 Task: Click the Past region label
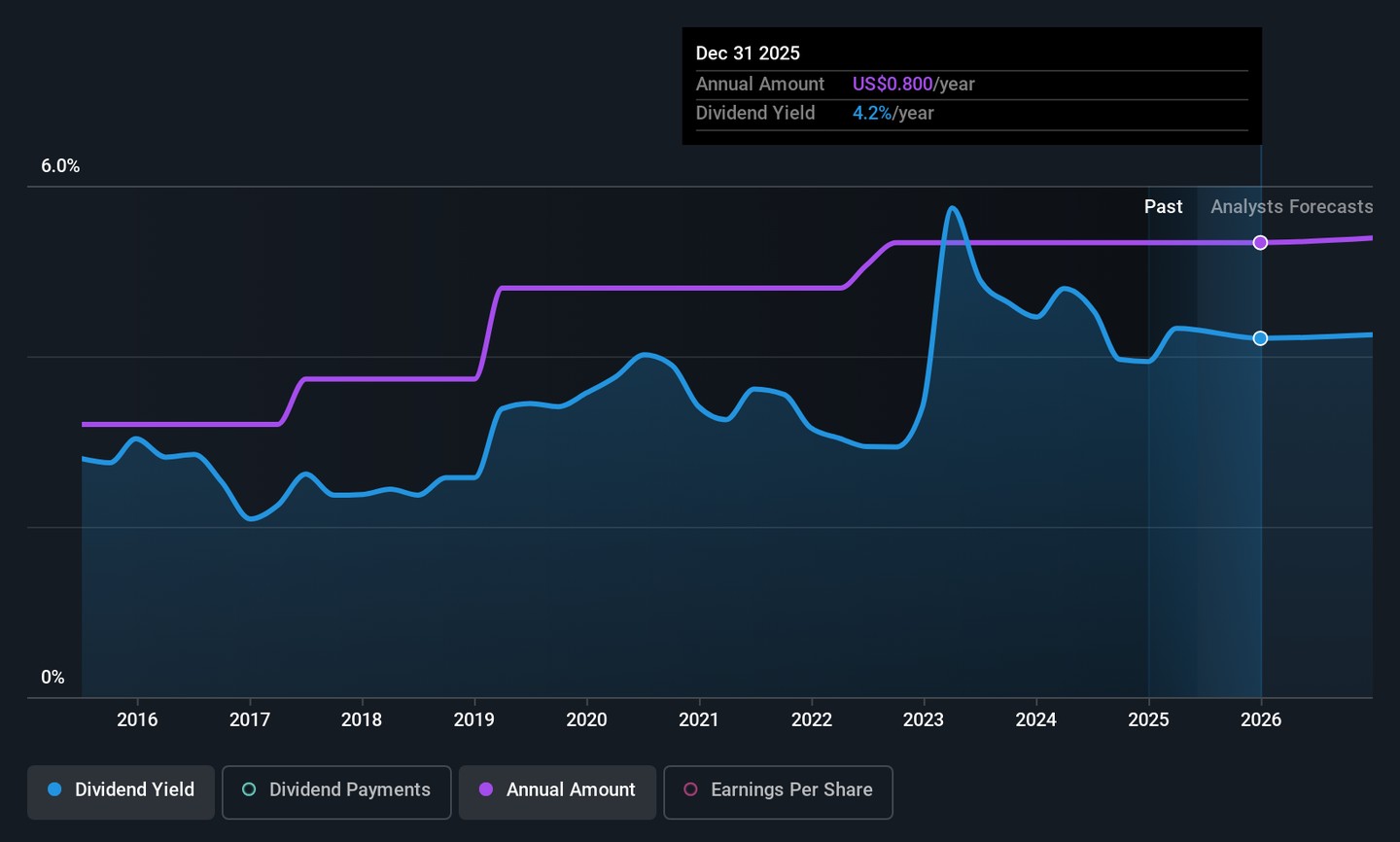[1163, 206]
